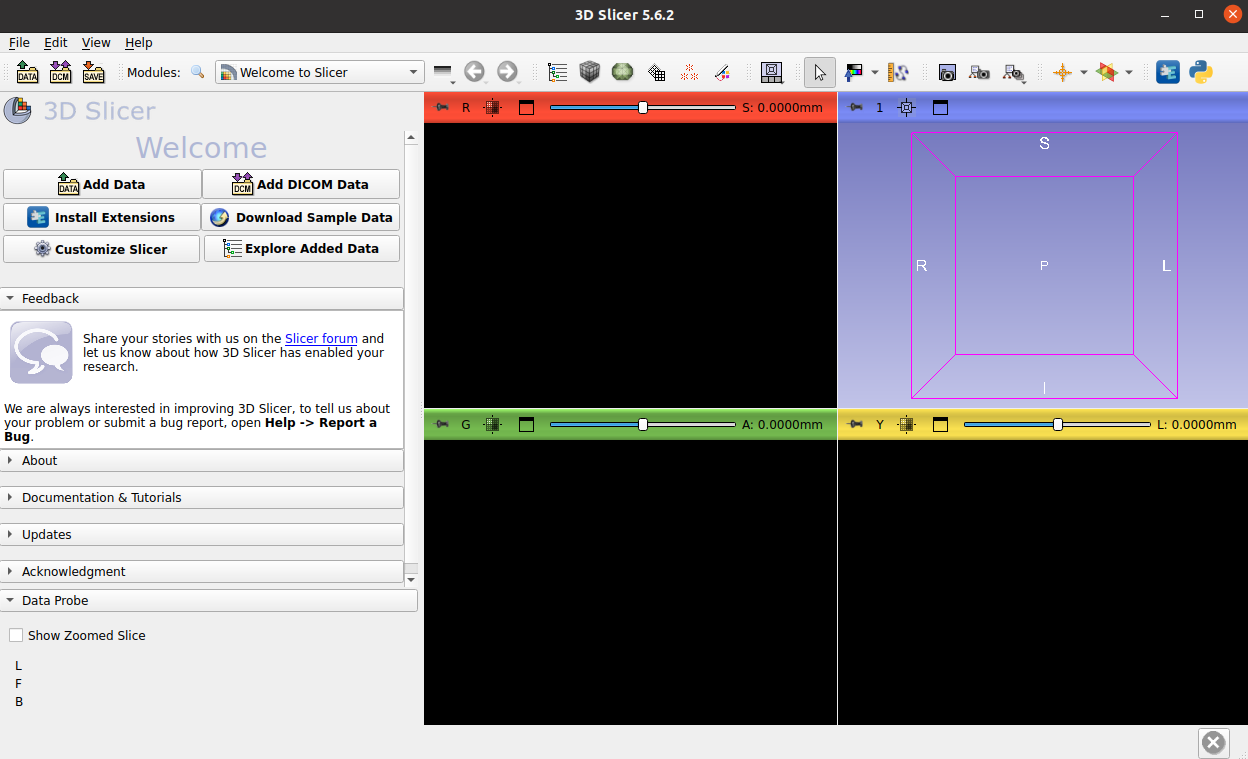The width and height of the screenshot is (1248, 759).
Task: Open the Data module tree icon
Action: click(x=558, y=72)
